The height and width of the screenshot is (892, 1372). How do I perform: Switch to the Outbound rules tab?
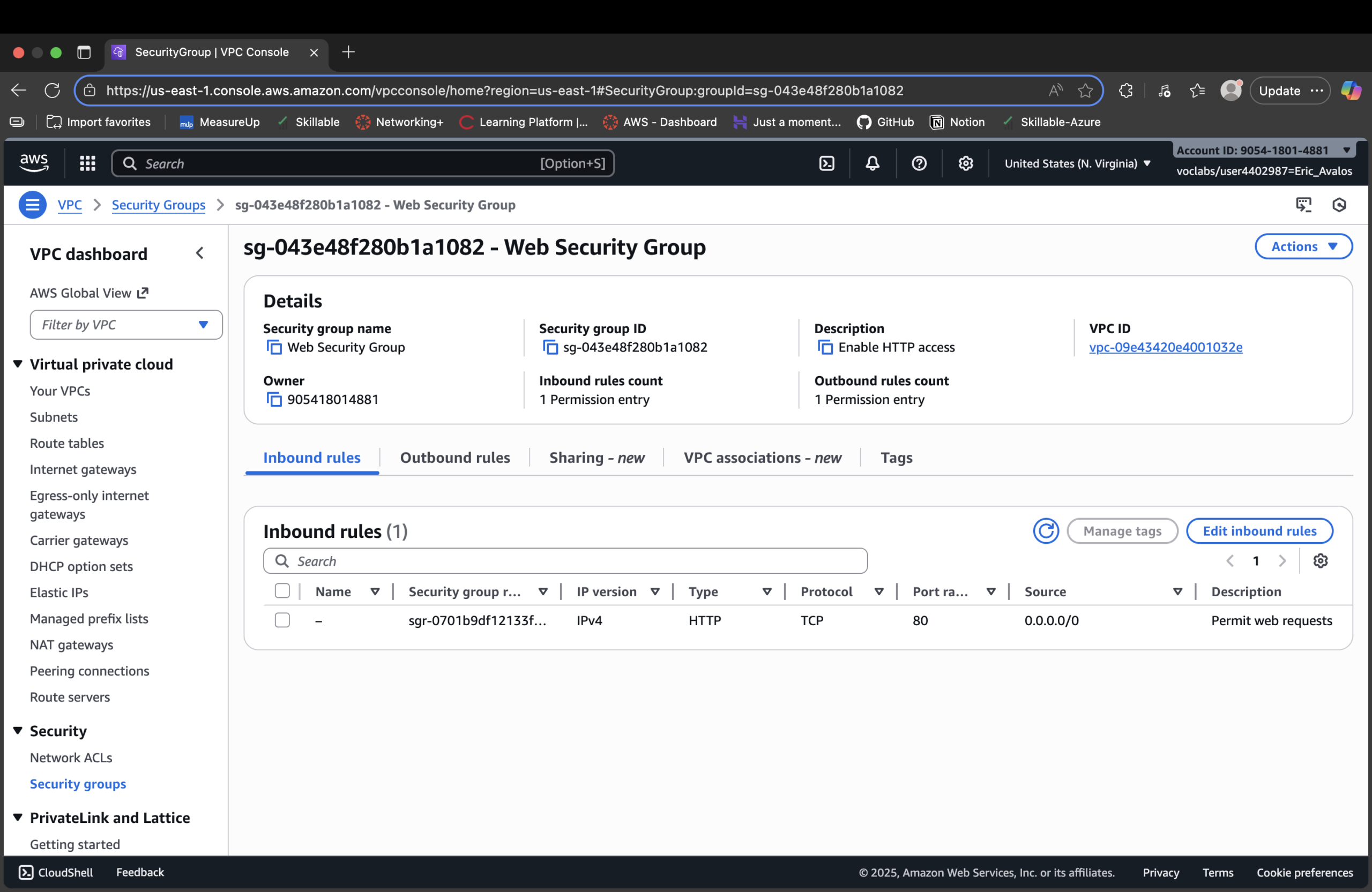[x=455, y=458]
